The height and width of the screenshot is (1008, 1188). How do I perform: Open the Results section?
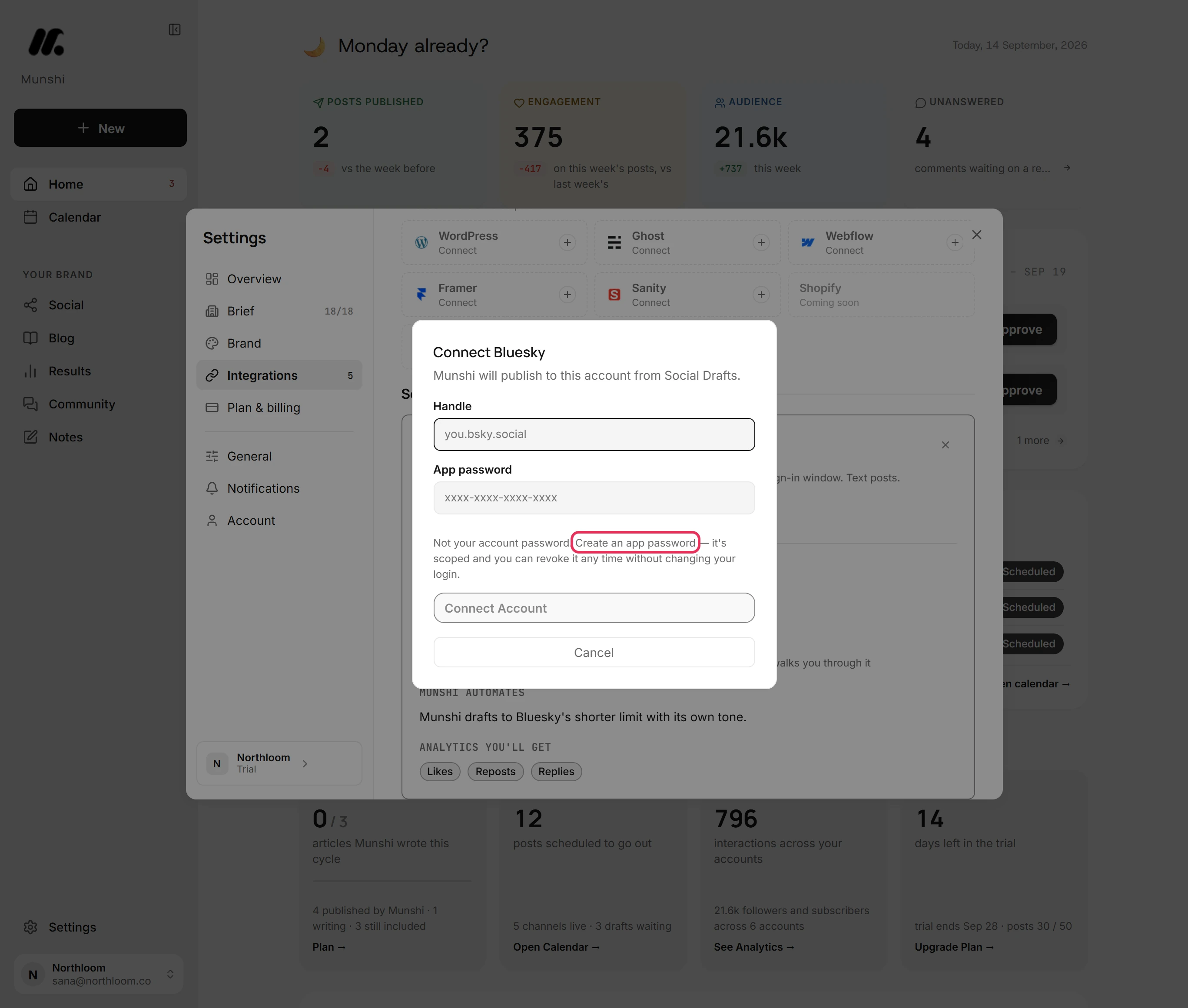pyautogui.click(x=98, y=371)
